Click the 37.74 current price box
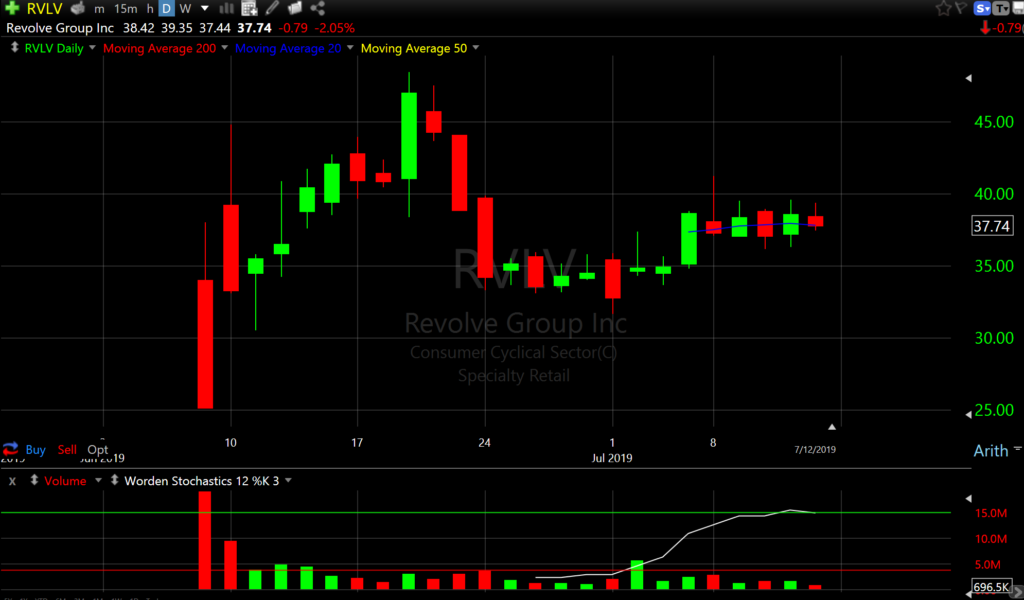The height and width of the screenshot is (600, 1024). [x=992, y=226]
